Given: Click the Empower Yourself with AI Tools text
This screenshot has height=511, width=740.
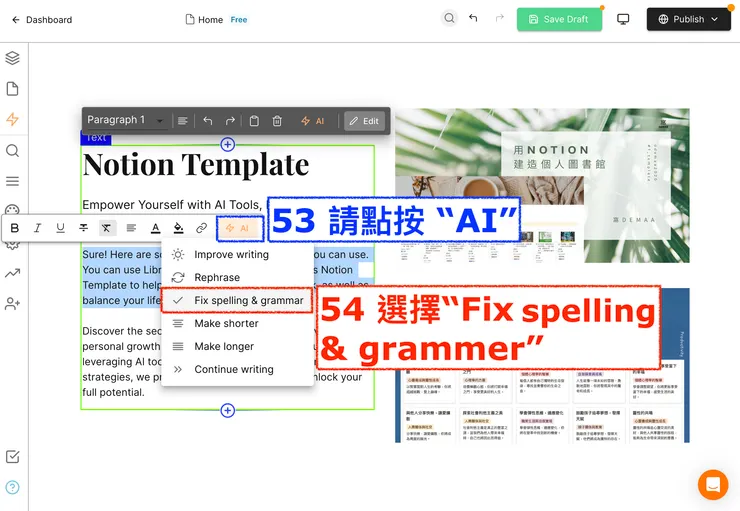Looking at the screenshot, I should [172, 205].
